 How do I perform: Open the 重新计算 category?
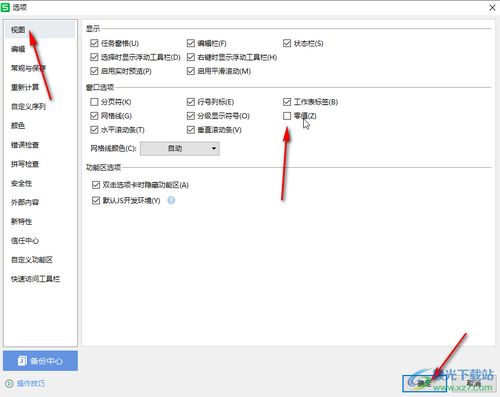click(25, 87)
